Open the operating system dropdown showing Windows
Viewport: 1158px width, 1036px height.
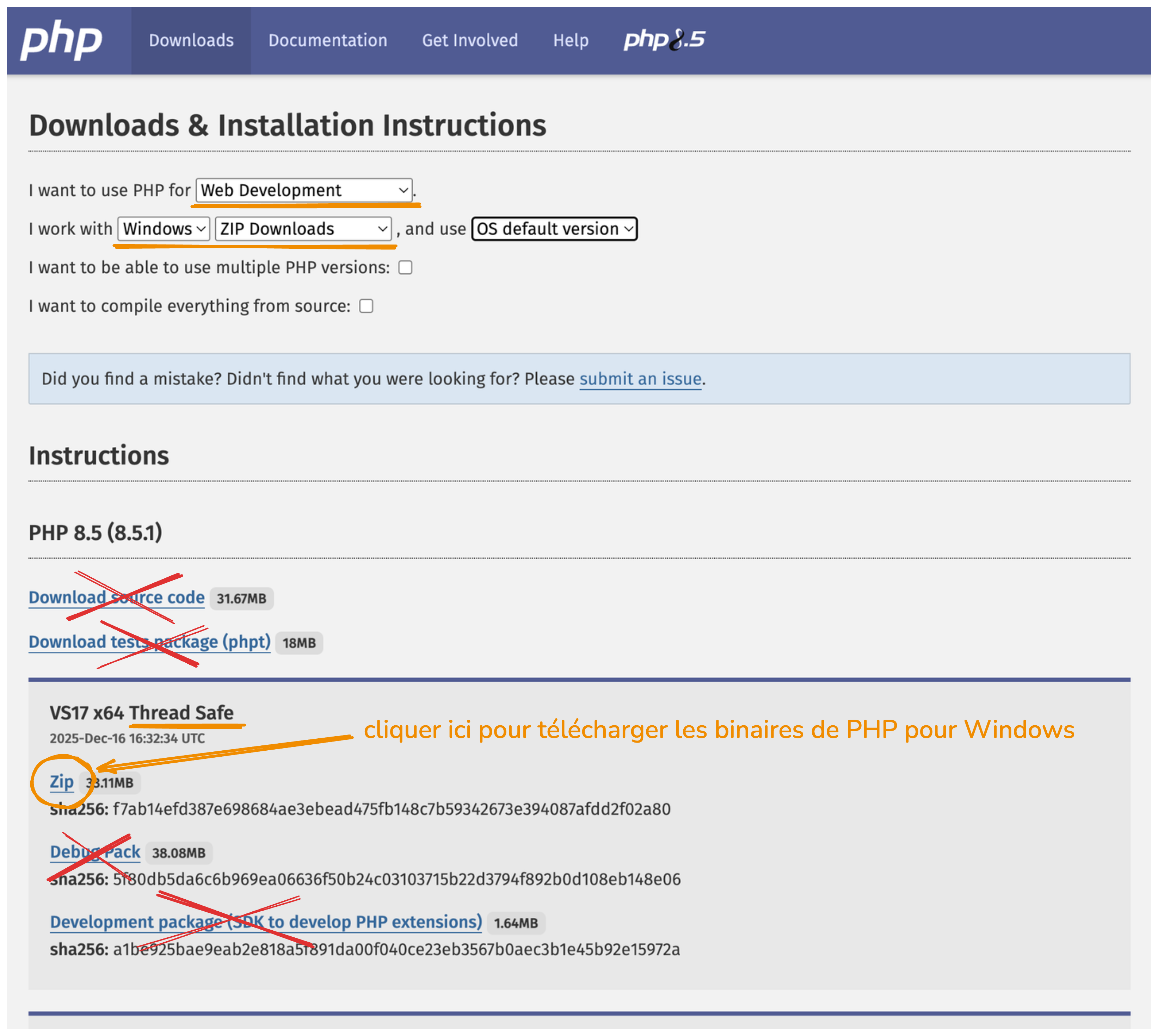tap(163, 229)
